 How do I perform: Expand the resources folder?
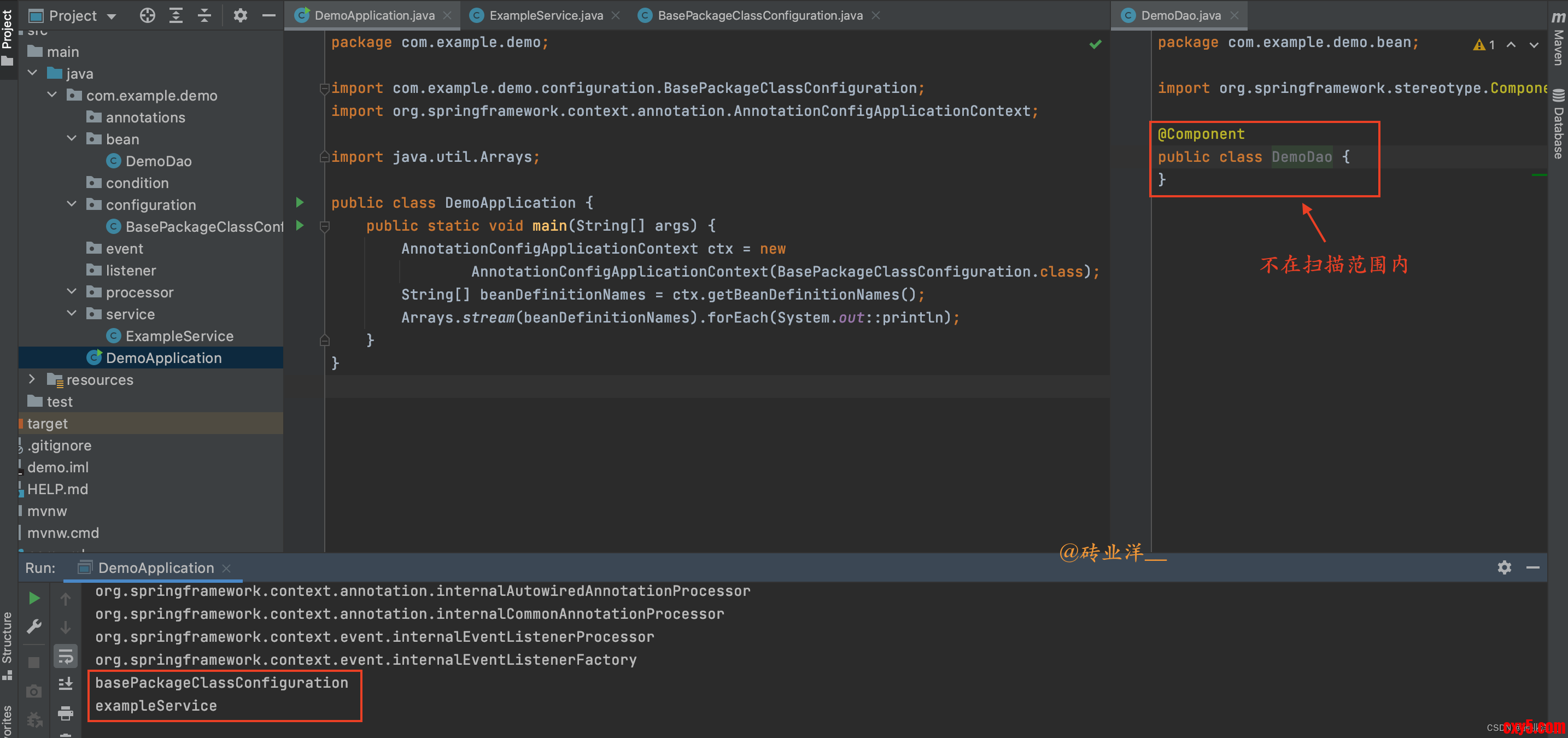[x=32, y=379]
